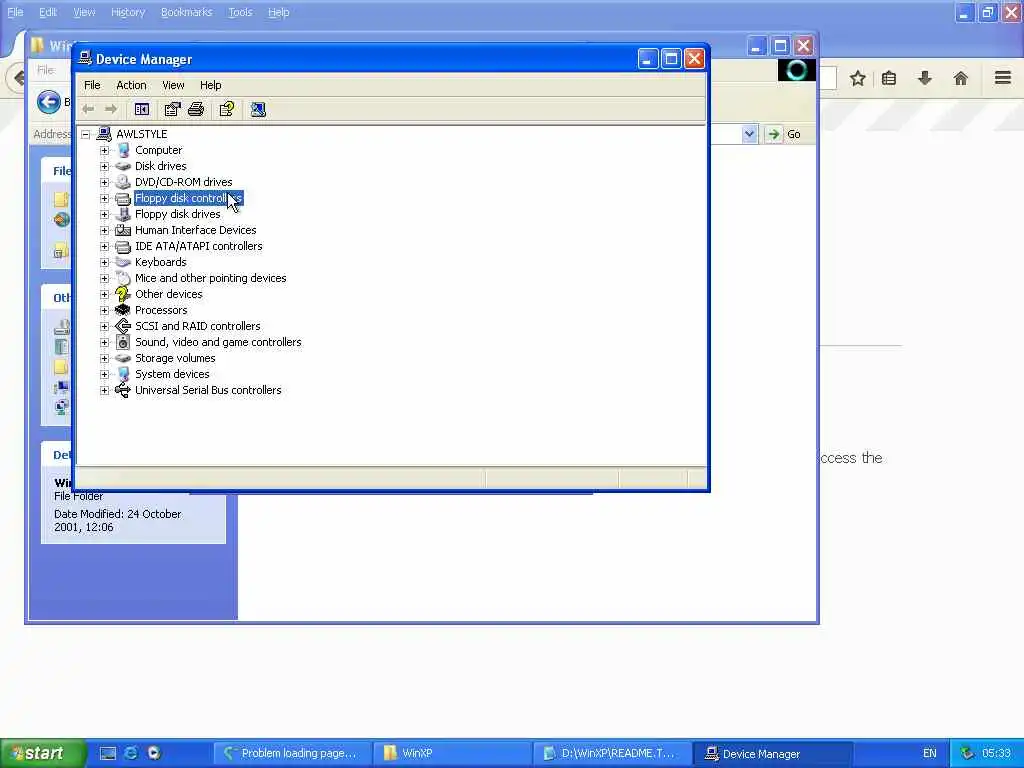Viewport: 1024px width, 768px height.
Task: Select System devices tree row text
Action: click(x=172, y=374)
